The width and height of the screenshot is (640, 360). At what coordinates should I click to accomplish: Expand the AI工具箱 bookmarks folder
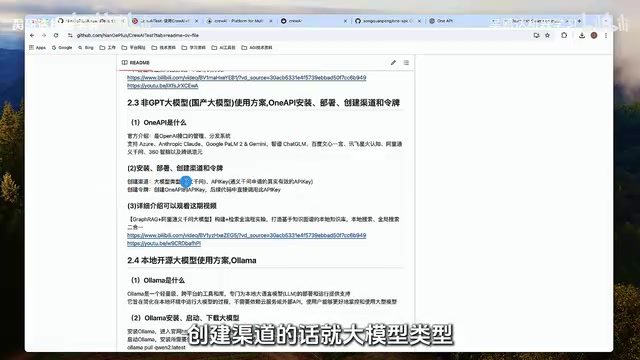[x=223, y=48]
